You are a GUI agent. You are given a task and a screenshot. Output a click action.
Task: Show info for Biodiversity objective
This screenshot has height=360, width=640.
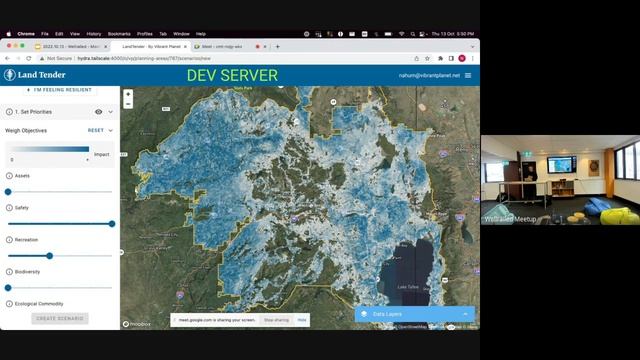click(x=9, y=272)
